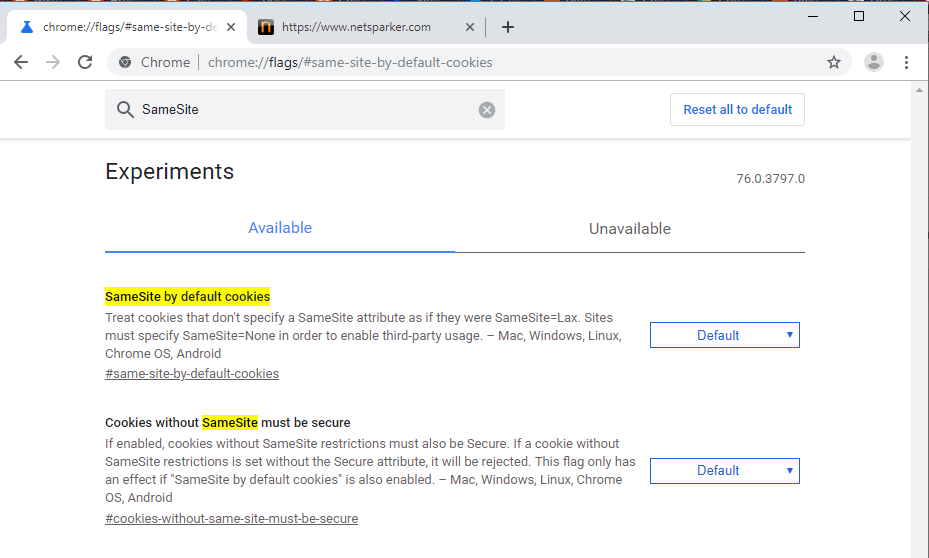Open Cookies without SameSite must be secure dropdown
The width and height of the screenshot is (929, 558).
pyautogui.click(x=724, y=470)
